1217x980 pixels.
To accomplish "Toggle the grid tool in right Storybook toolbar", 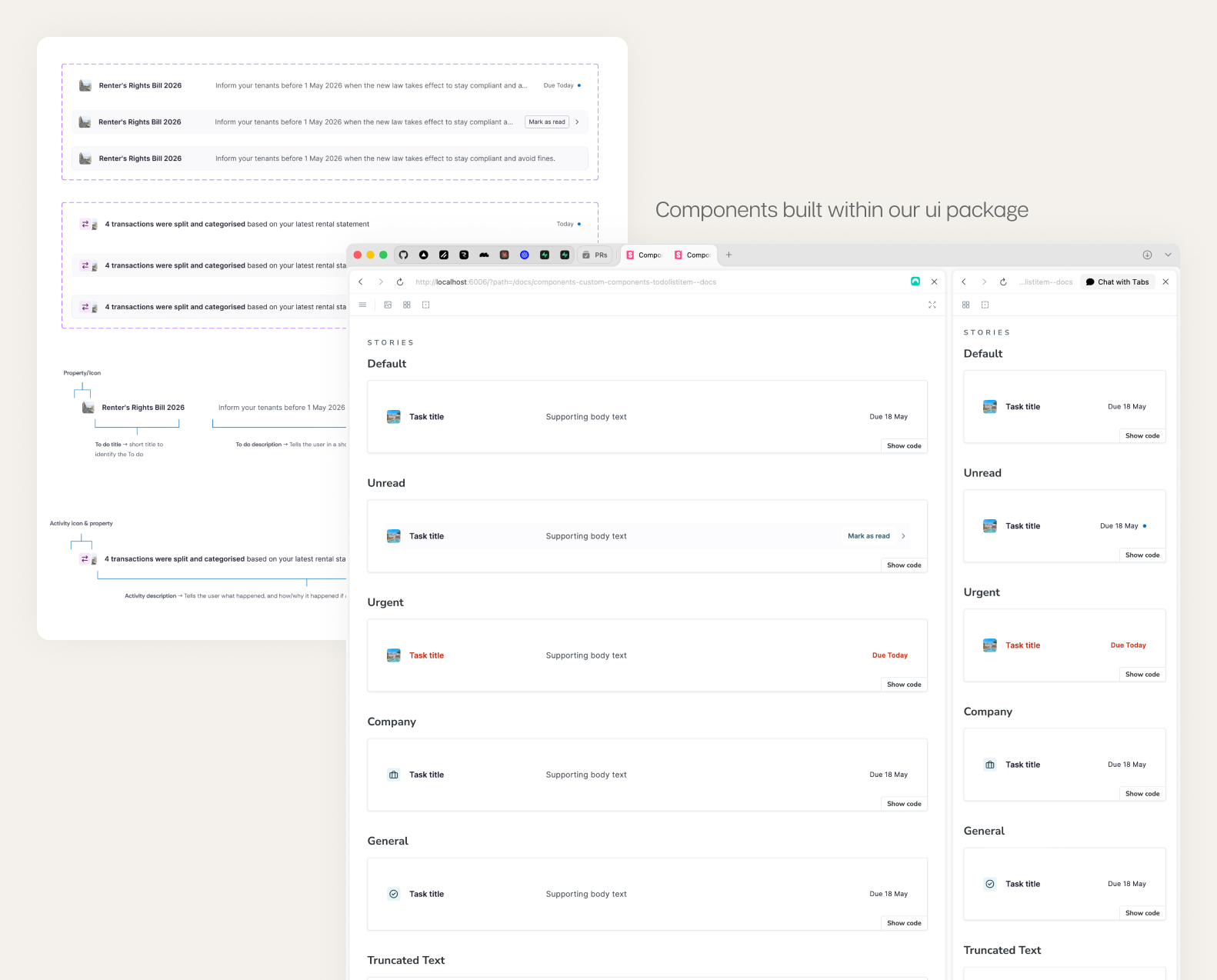I will click(966, 305).
